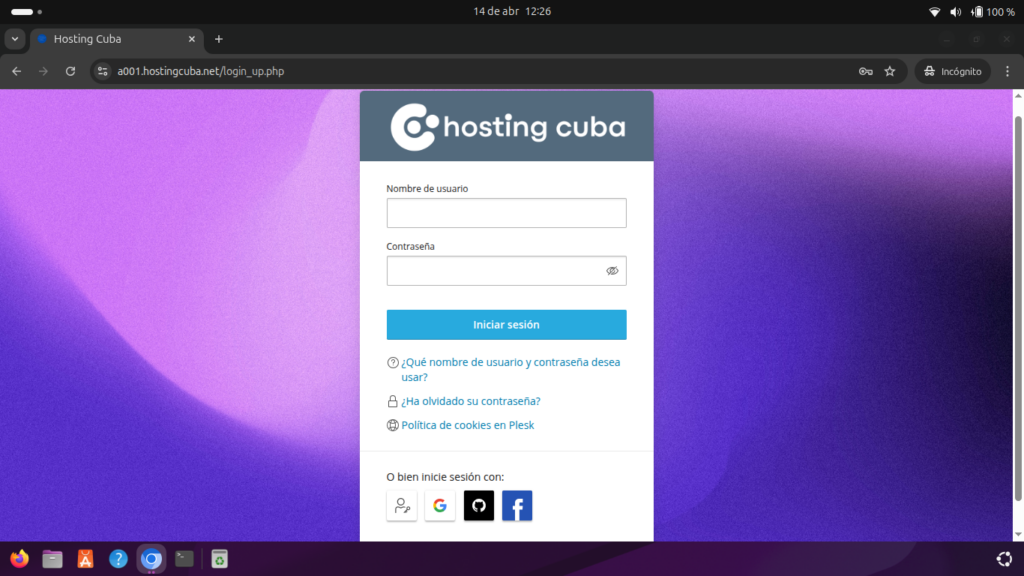
Task: Open Política de cookies en Plesk link
Action: click(467, 425)
